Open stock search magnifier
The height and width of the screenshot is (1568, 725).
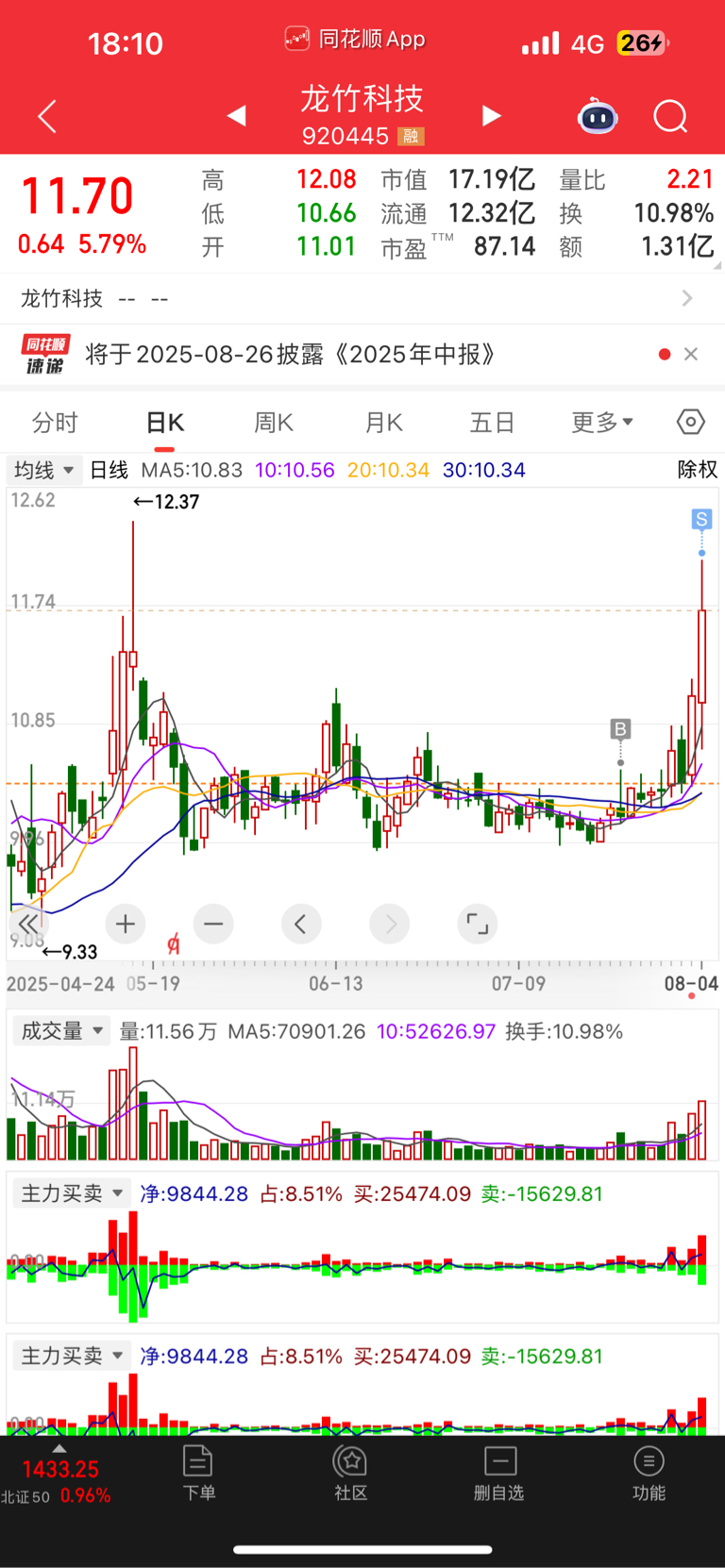(x=670, y=116)
